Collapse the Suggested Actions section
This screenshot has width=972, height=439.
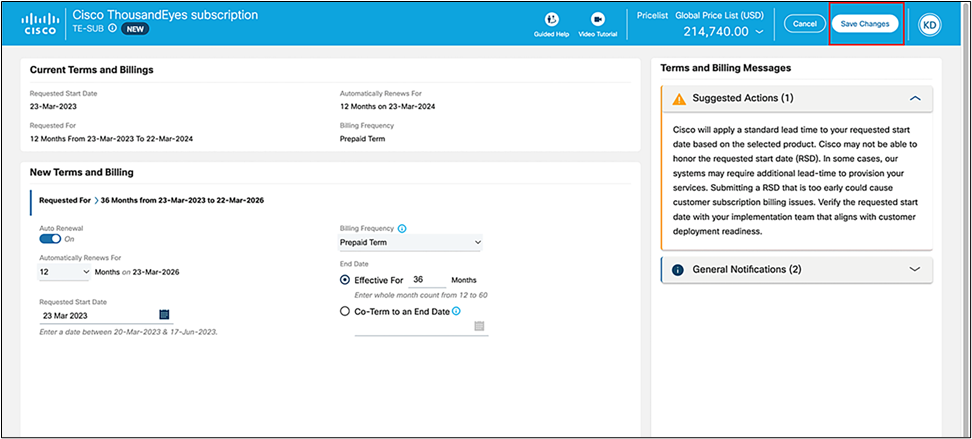(914, 99)
